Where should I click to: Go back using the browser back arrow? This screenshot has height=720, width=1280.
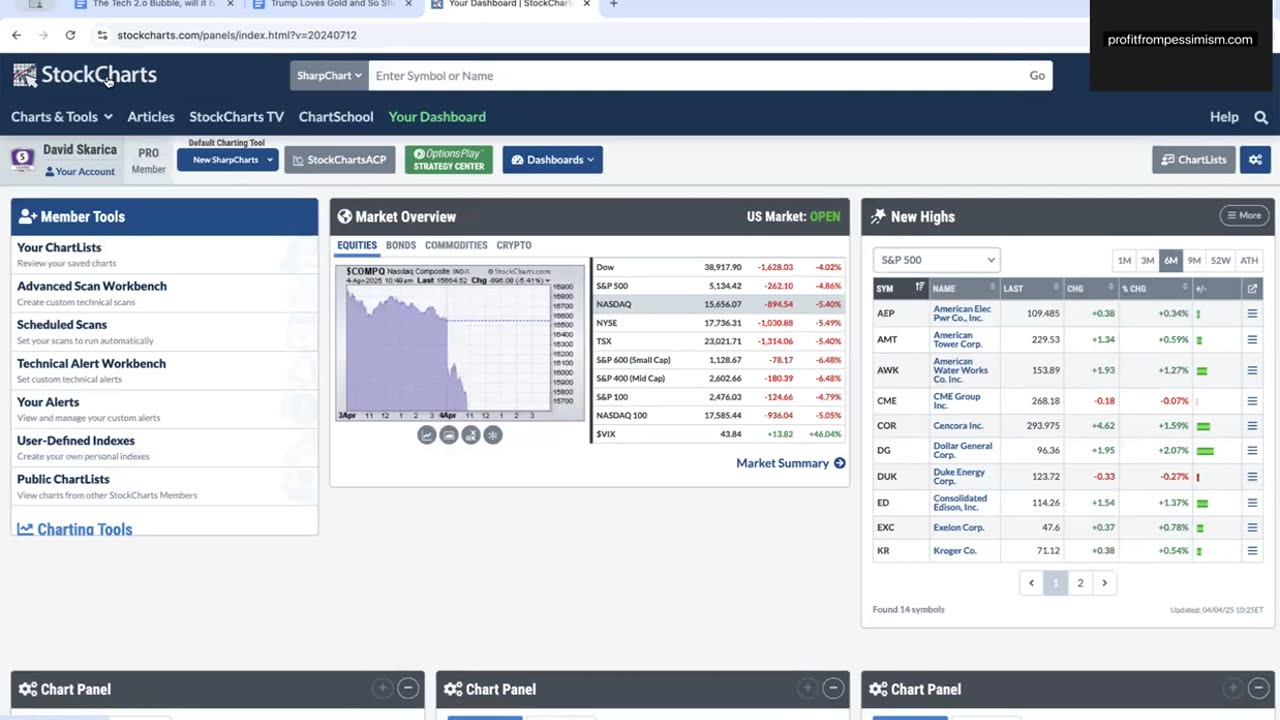click(16, 35)
